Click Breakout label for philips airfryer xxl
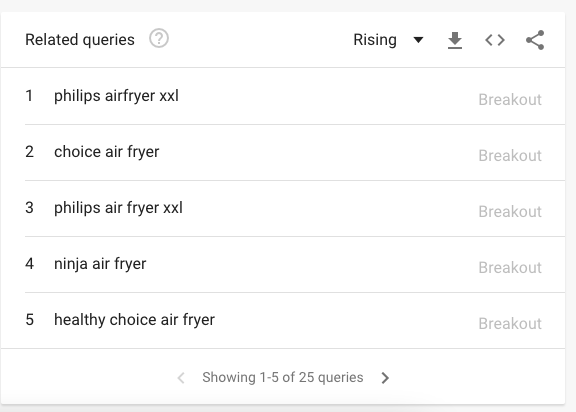576x412 pixels. [510, 100]
